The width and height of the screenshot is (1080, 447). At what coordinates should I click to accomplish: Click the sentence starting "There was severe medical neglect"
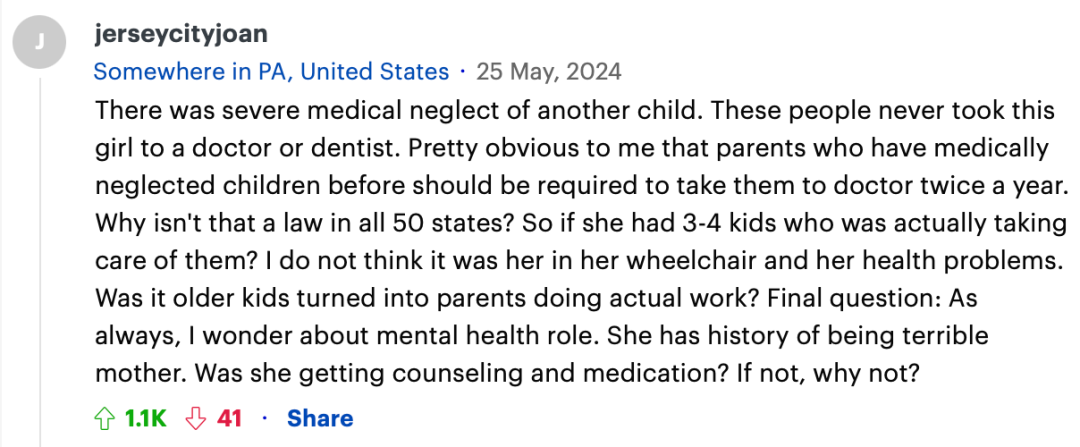(400, 110)
